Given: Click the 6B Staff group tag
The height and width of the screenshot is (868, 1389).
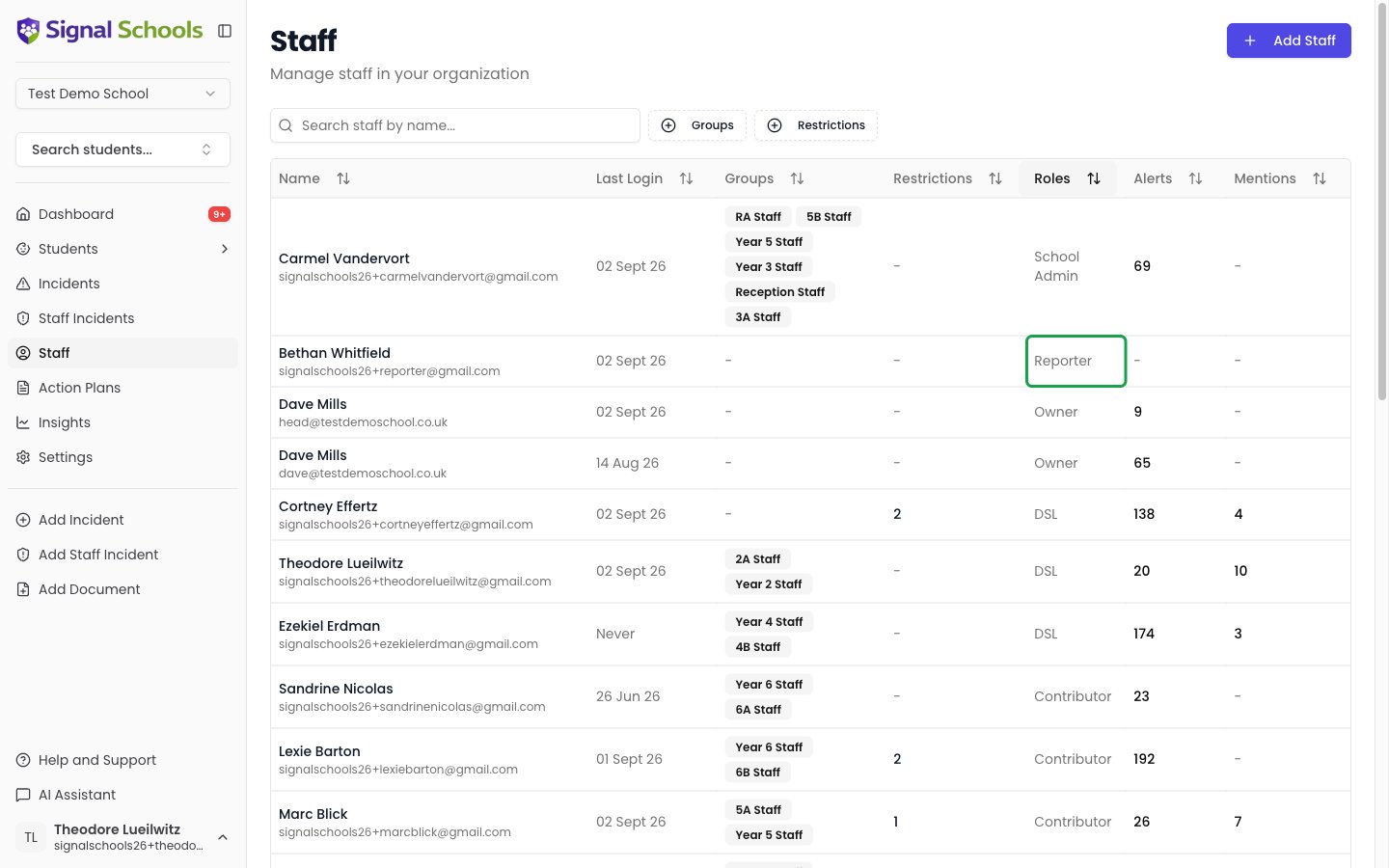Looking at the screenshot, I should point(757,773).
